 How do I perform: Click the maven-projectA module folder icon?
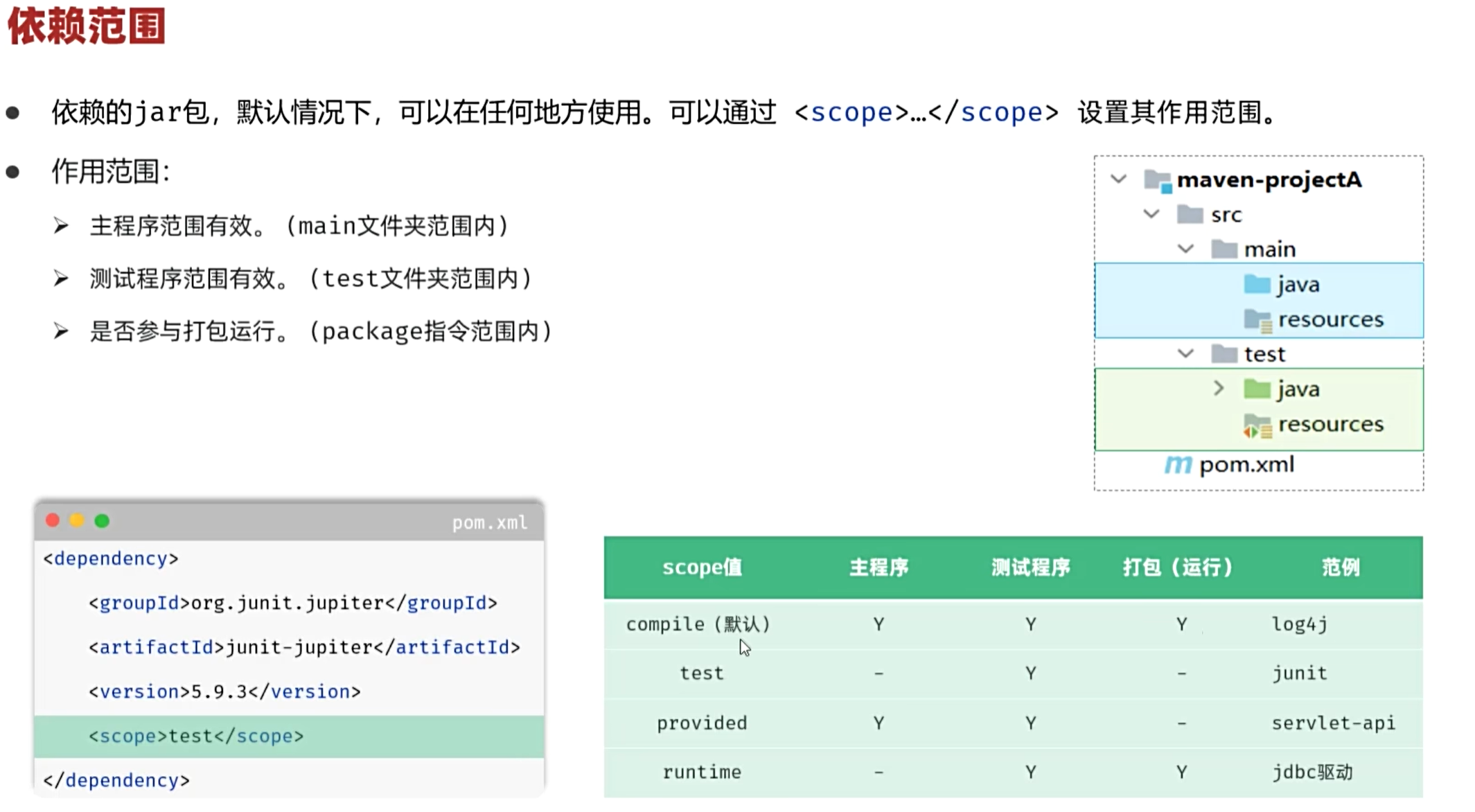point(1157,181)
